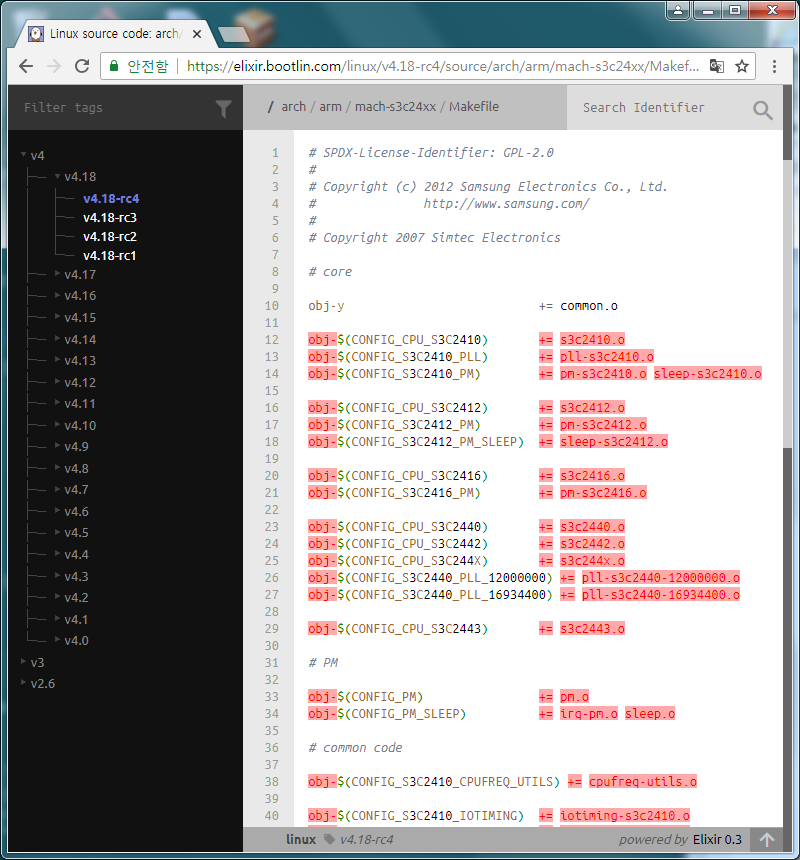Click the Elixir 0.3 footer link
Screen dimensions: 800x860
pyautogui.click(x=717, y=839)
